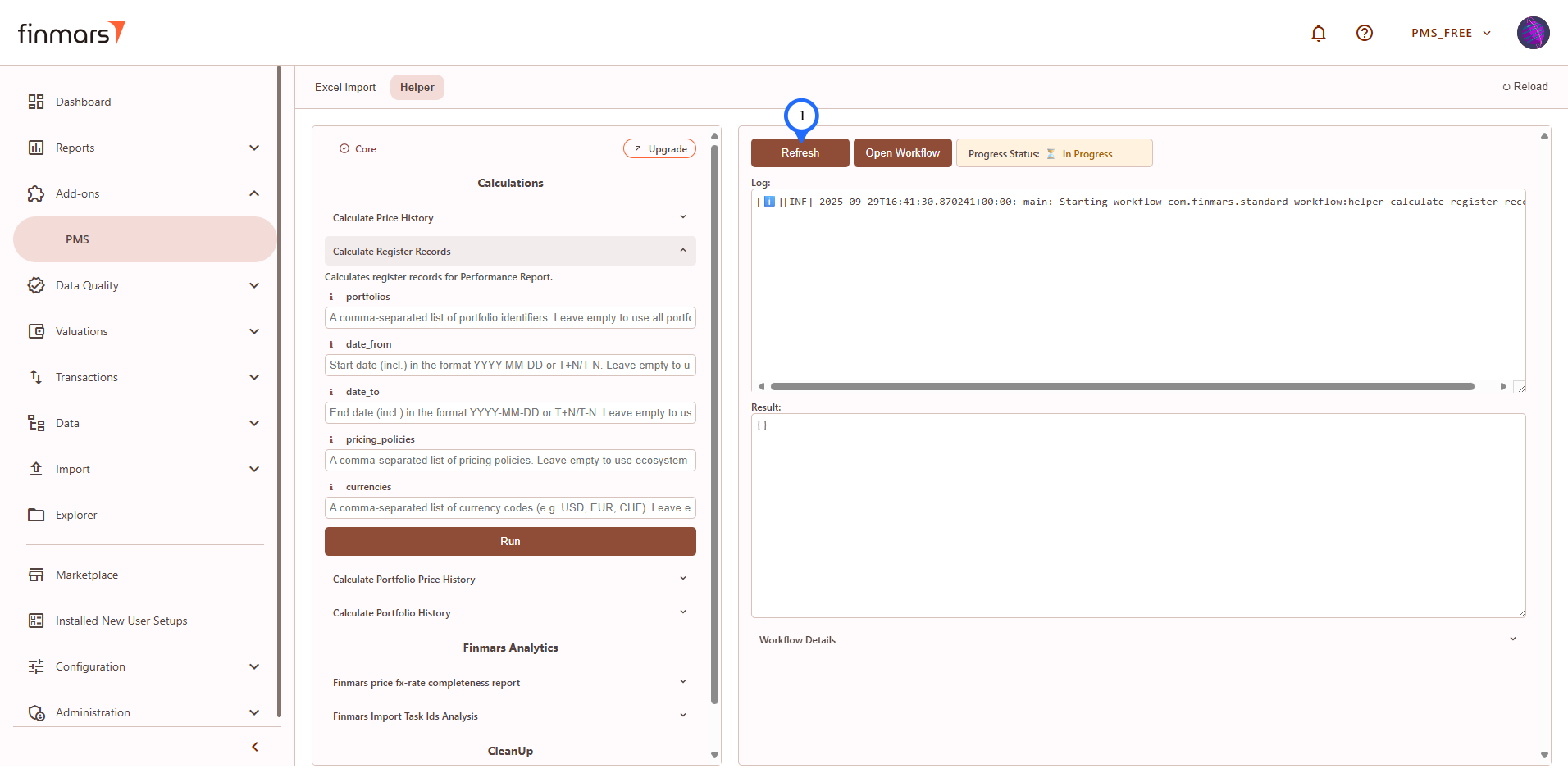Click the Log horizontal scrollbar

tap(1122, 386)
